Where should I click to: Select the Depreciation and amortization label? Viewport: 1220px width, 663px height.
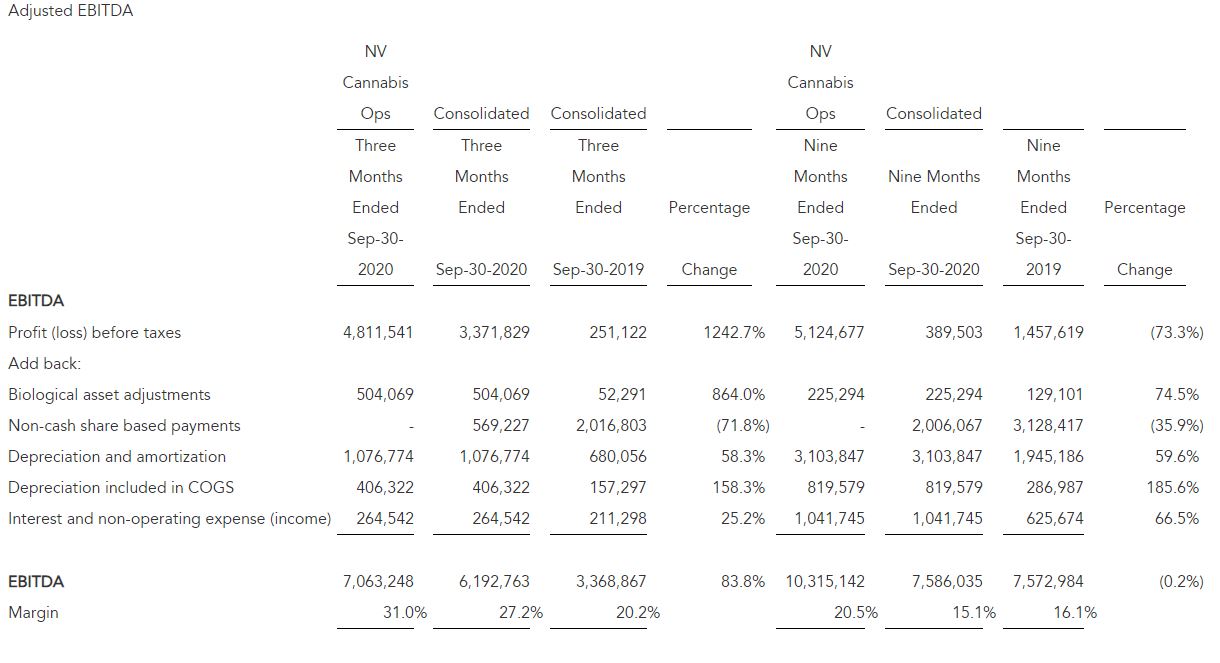pos(117,457)
